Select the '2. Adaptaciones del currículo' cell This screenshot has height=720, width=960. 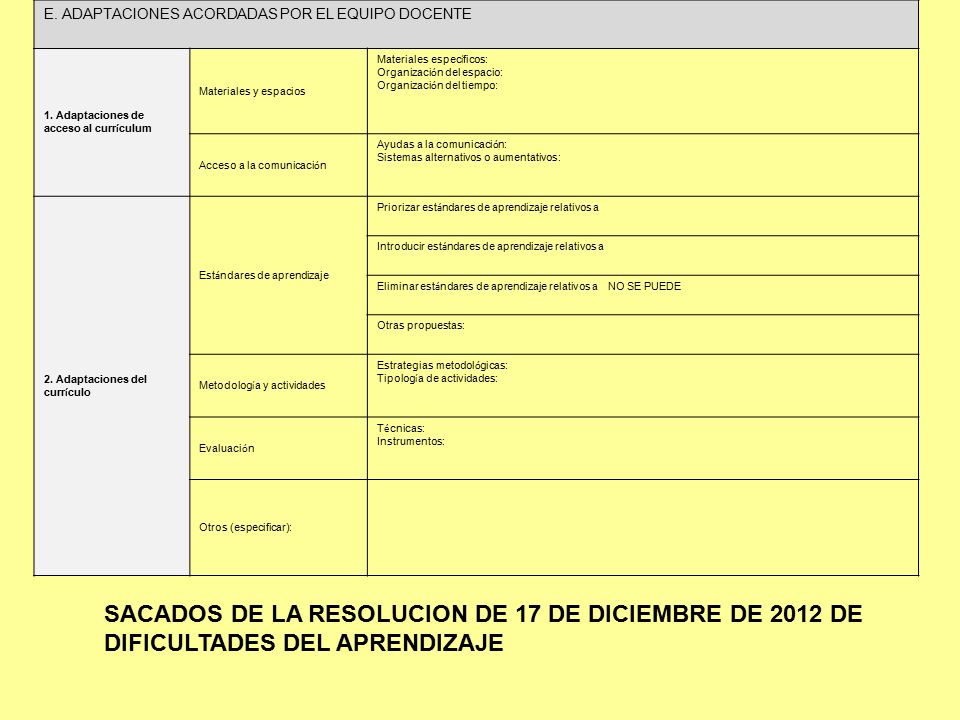click(111, 386)
